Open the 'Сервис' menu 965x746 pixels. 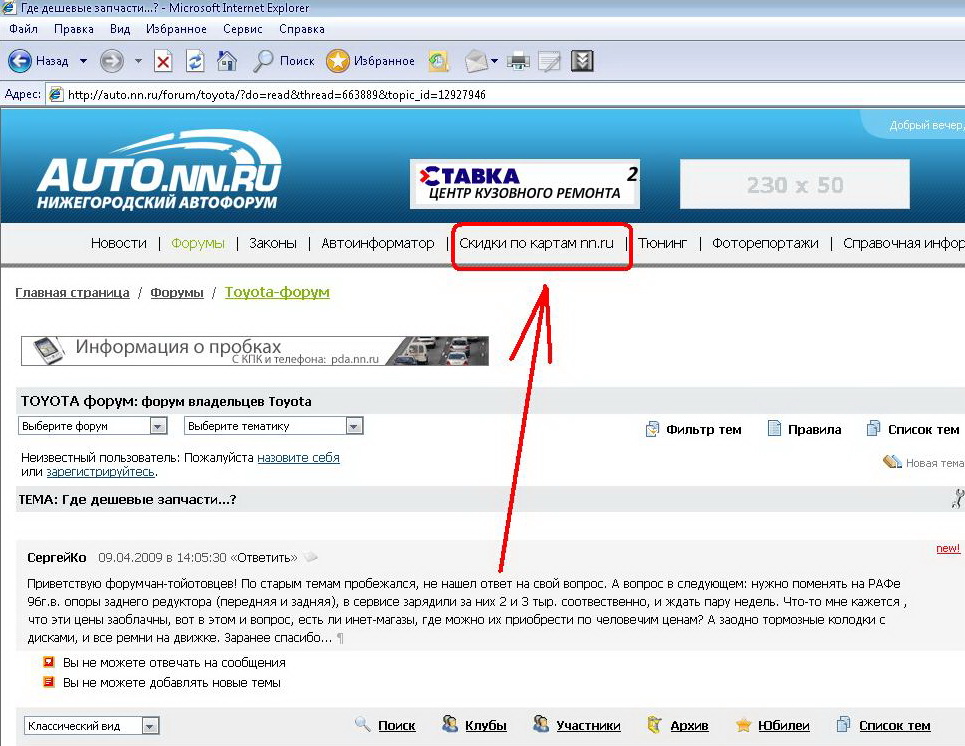pos(243,30)
